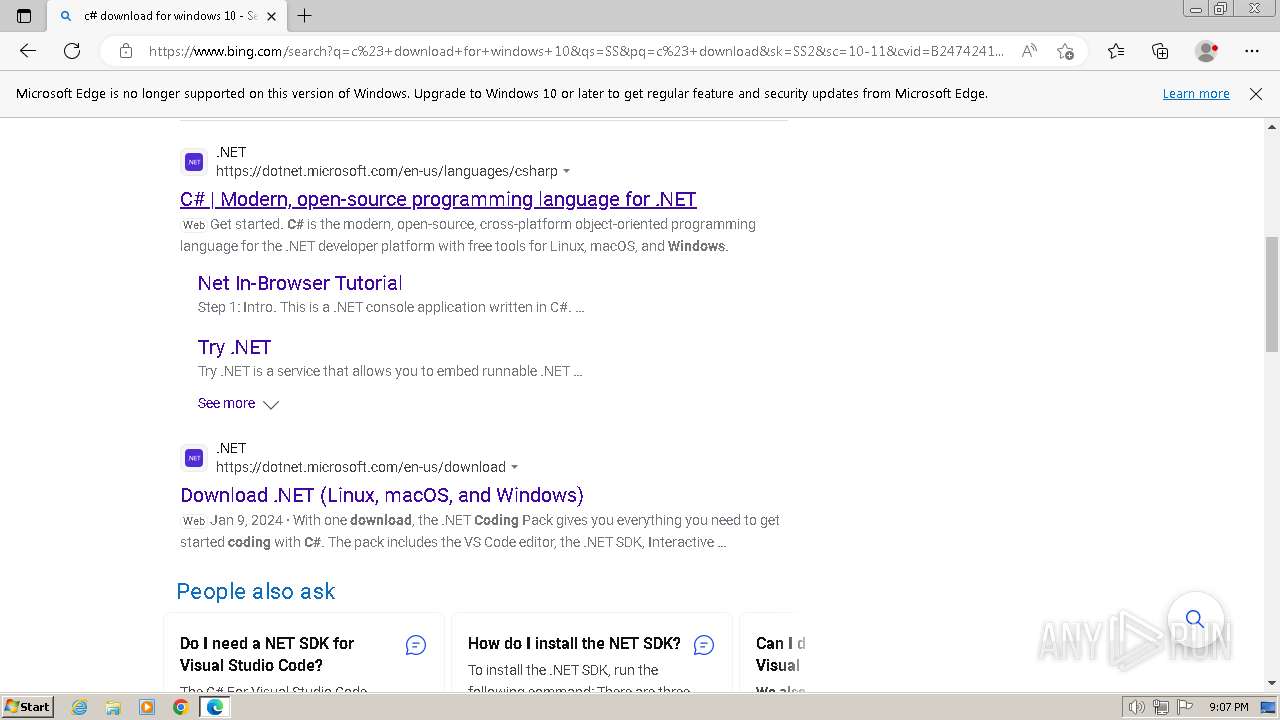Click chat icon on NET SDK for VS Code card
Screen dimensions: 1280x720
[416, 645]
